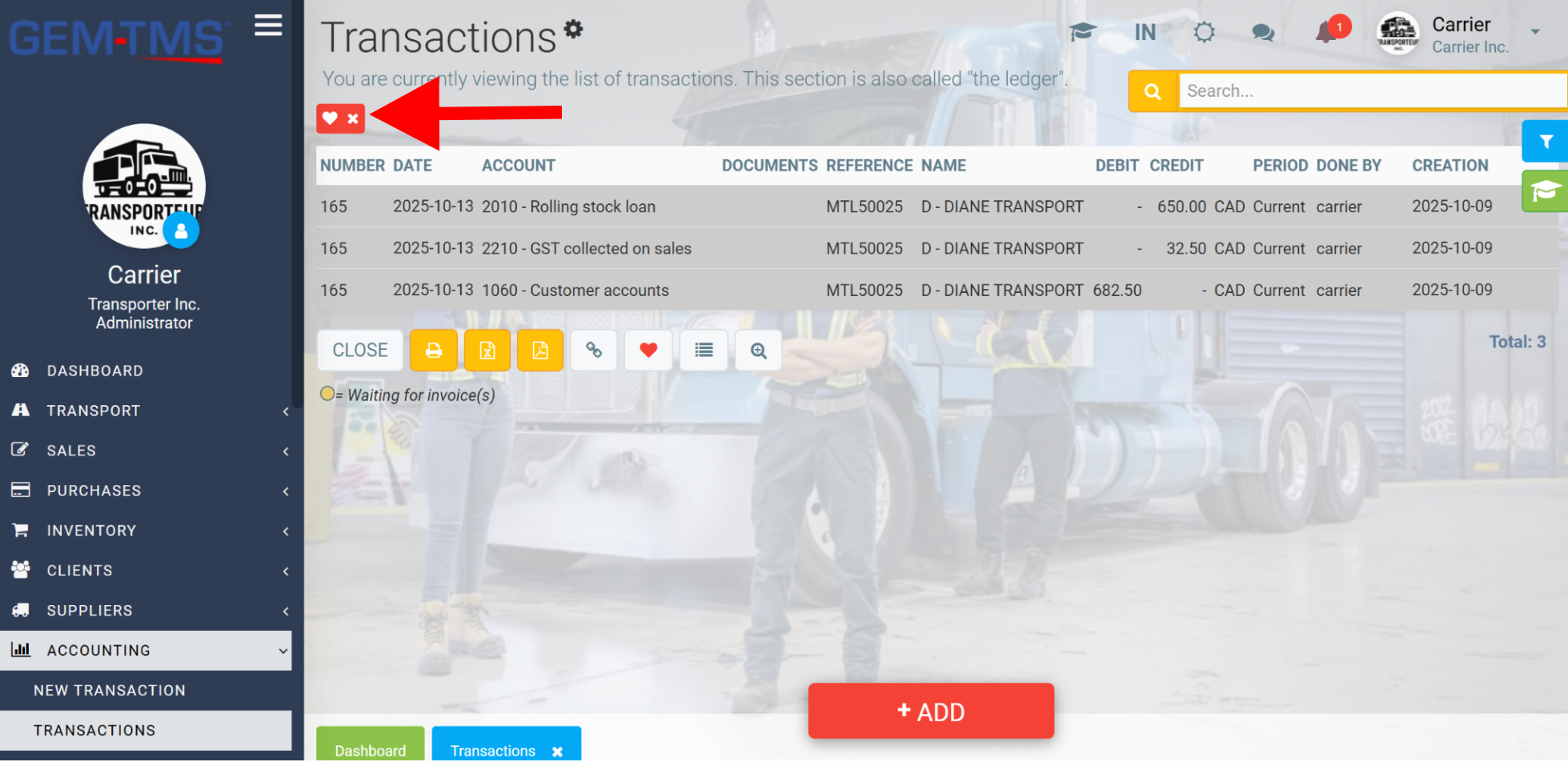1568x762 pixels.
Task: Collapse the Accounting sidebar menu
Action: pos(146,651)
